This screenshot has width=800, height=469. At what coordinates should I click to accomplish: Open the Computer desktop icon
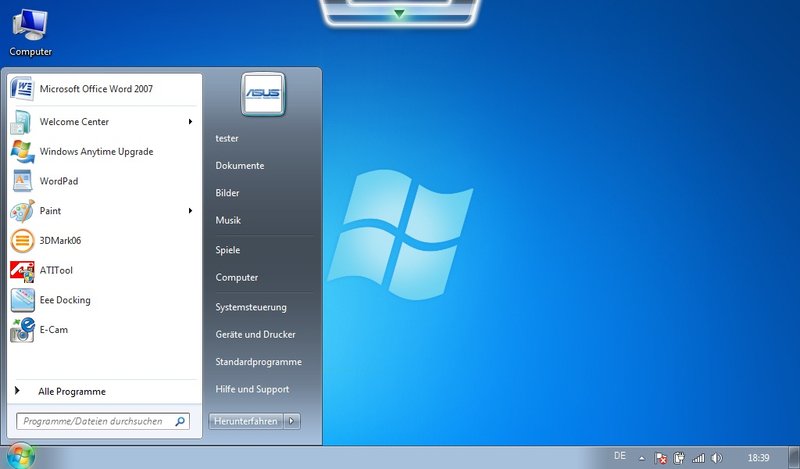click(x=30, y=32)
